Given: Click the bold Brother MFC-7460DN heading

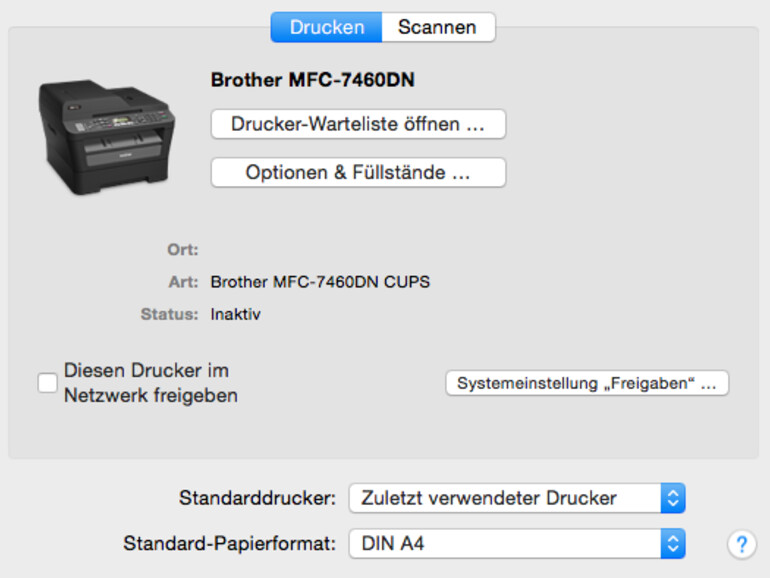Looking at the screenshot, I should tap(312, 80).
